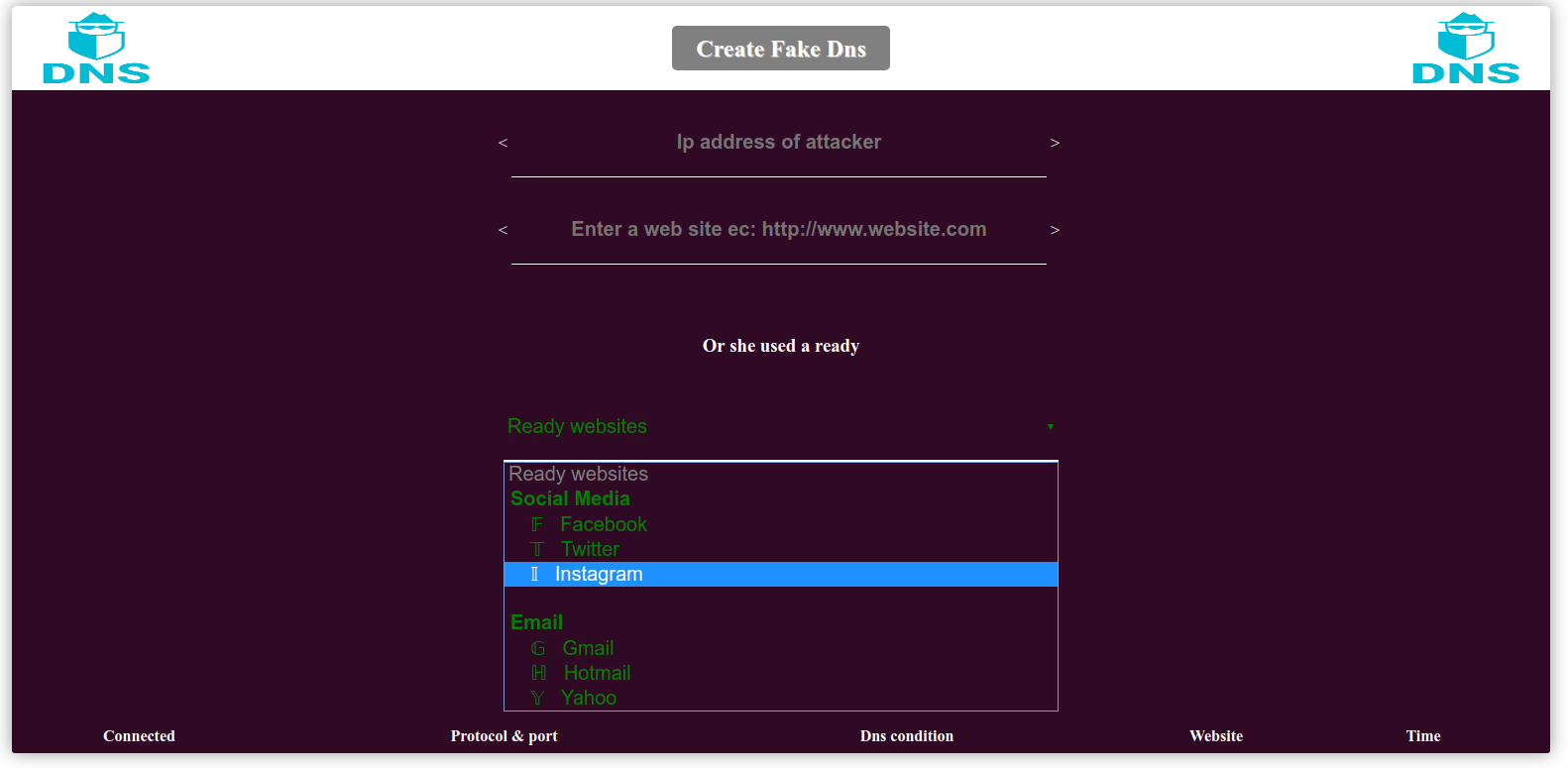Select the Ready websites placeholder option
The image size is (1568, 768).
click(x=781, y=474)
